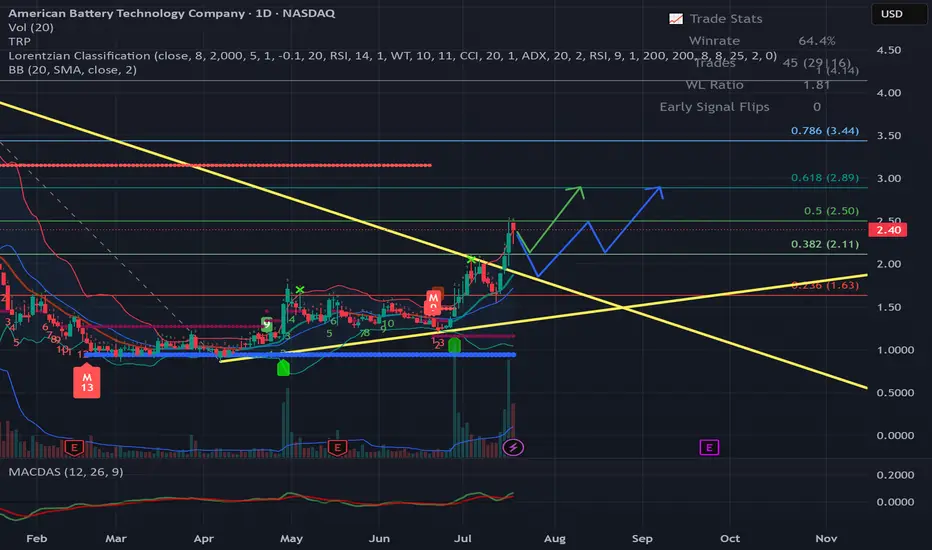Click the red 2.40 current price label
This screenshot has width=932, height=550.
(x=888, y=230)
